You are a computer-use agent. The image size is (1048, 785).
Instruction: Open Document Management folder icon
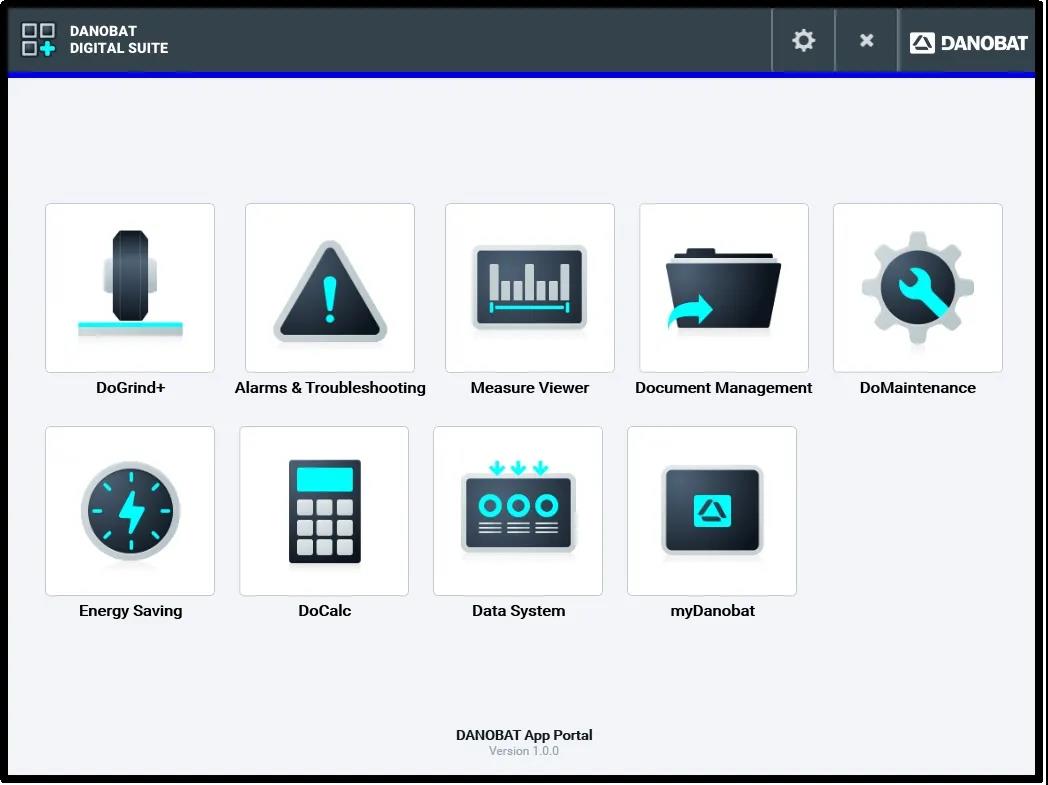coord(724,287)
